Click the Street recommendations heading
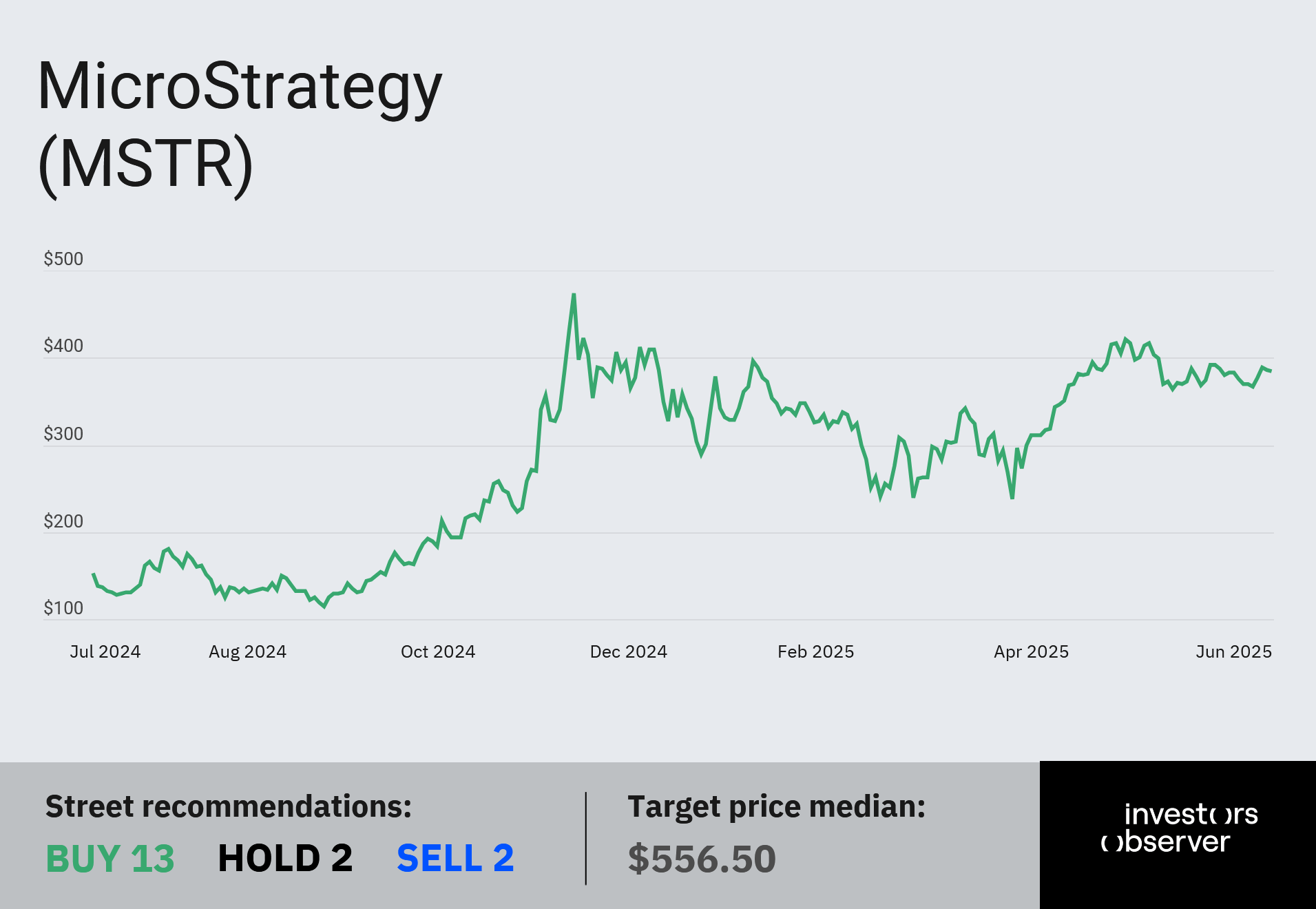Image resolution: width=1316 pixels, height=909 pixels. [x=229, y=806]
